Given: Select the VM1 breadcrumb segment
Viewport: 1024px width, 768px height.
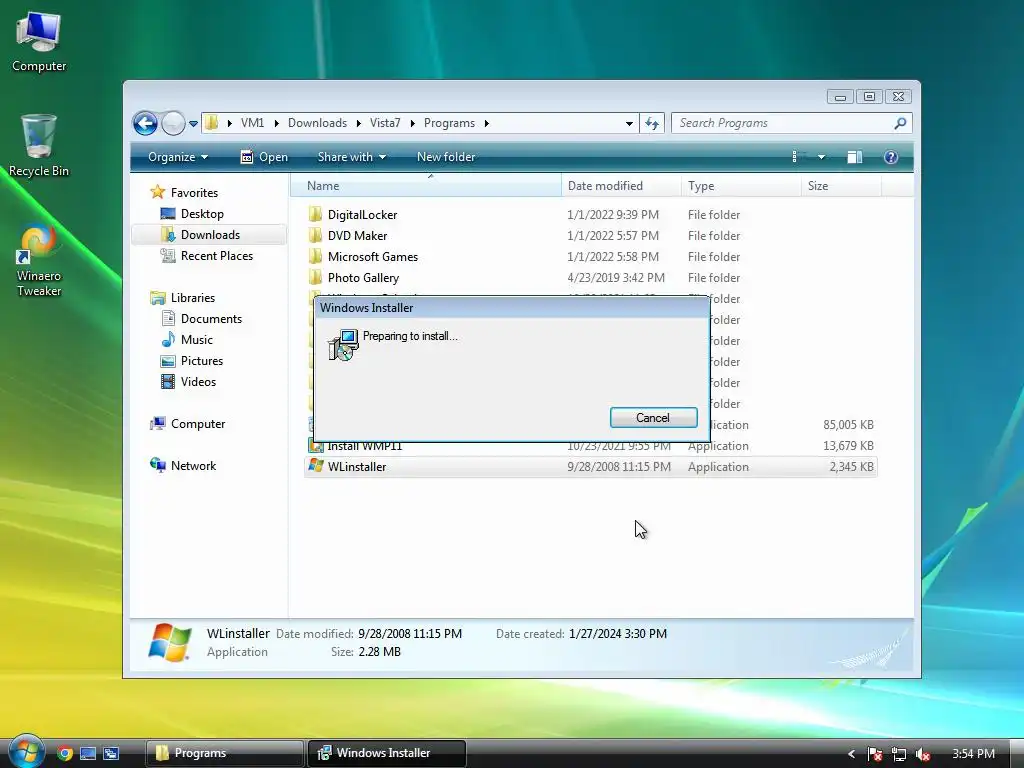Looking at the screenshot, I should click(x=252, y=123).
